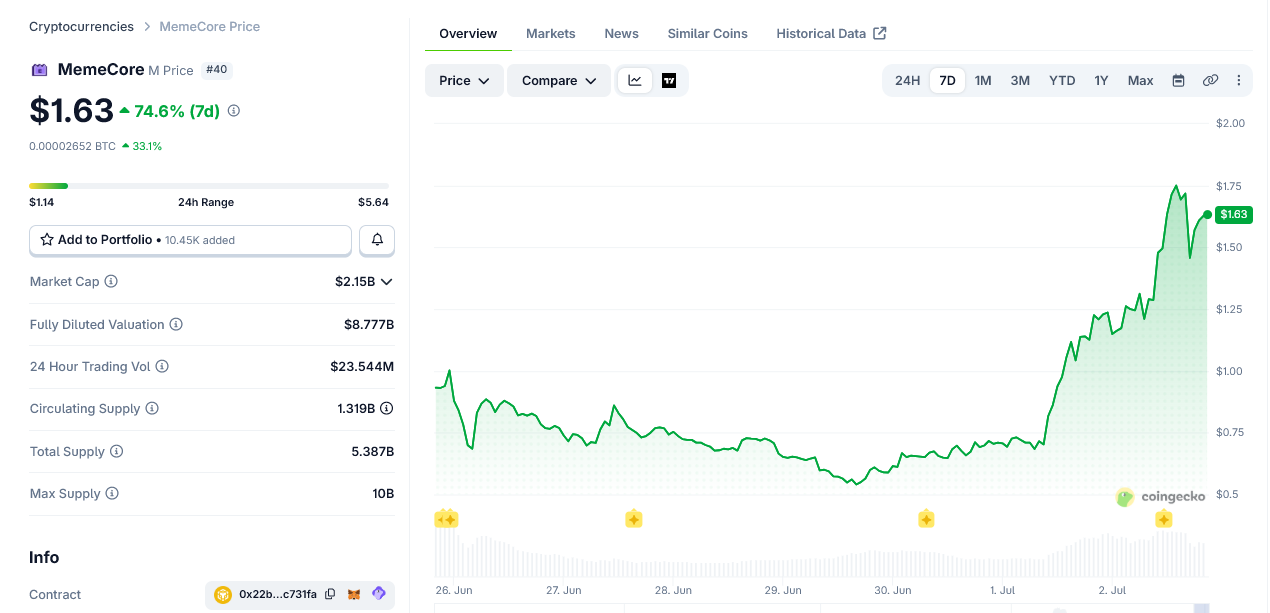Open the calendar date range icon
Screen dimensions: 1270x613
point(1178,81)
